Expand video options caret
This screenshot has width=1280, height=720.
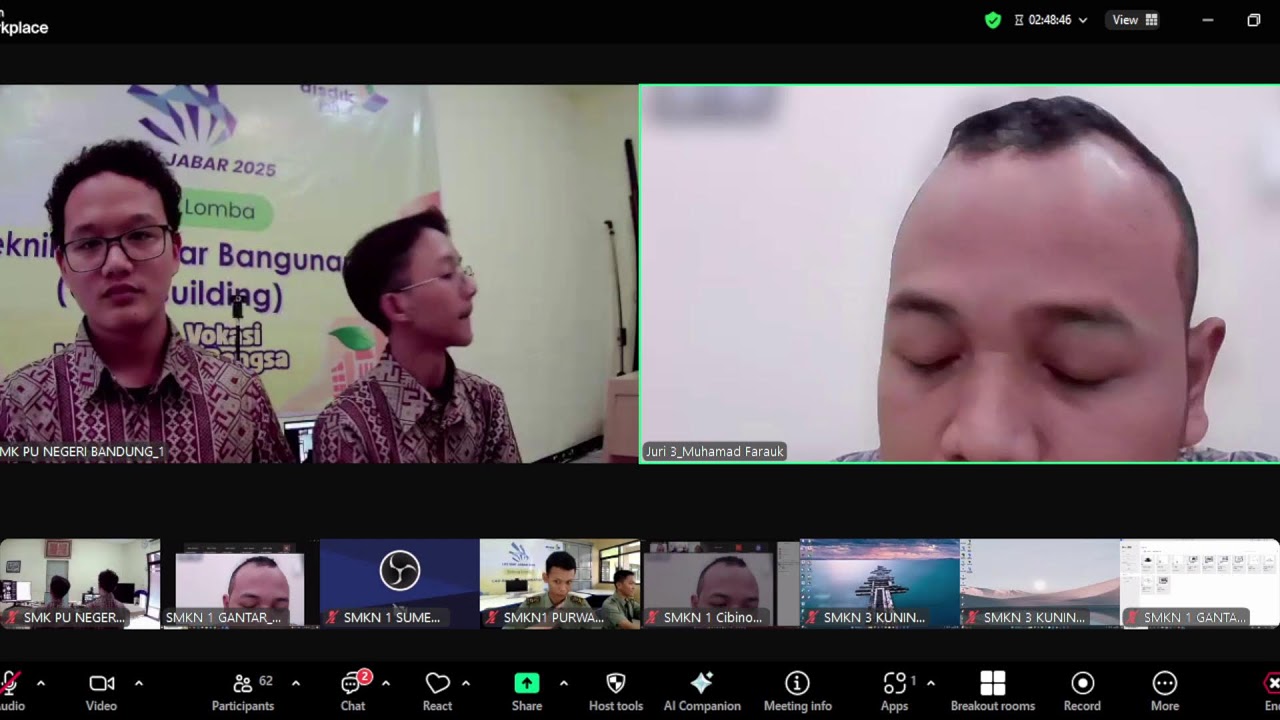click(x=138, y=683)
